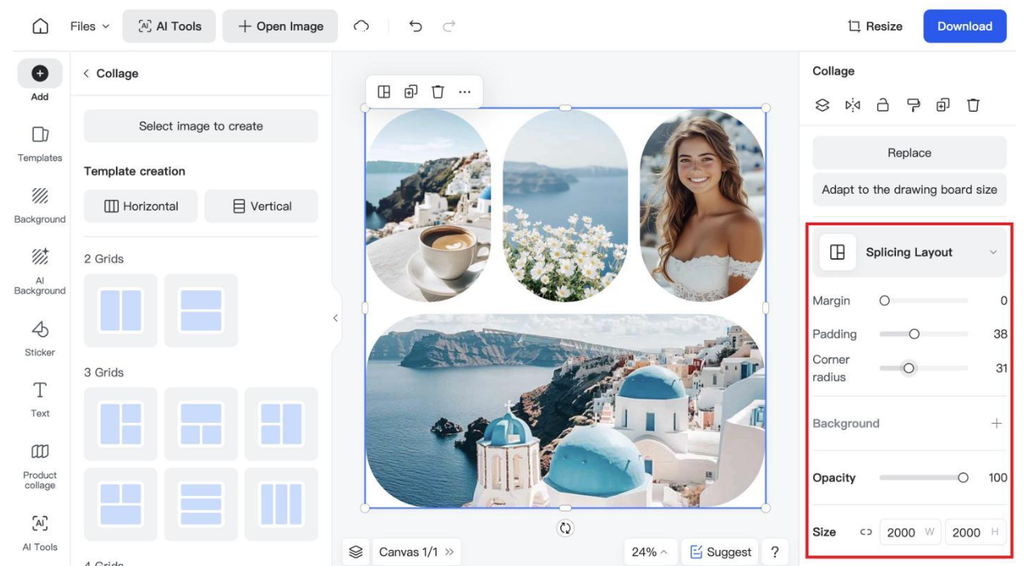
Task: Open Background in sidebar
Action: [x=40, y=206]
